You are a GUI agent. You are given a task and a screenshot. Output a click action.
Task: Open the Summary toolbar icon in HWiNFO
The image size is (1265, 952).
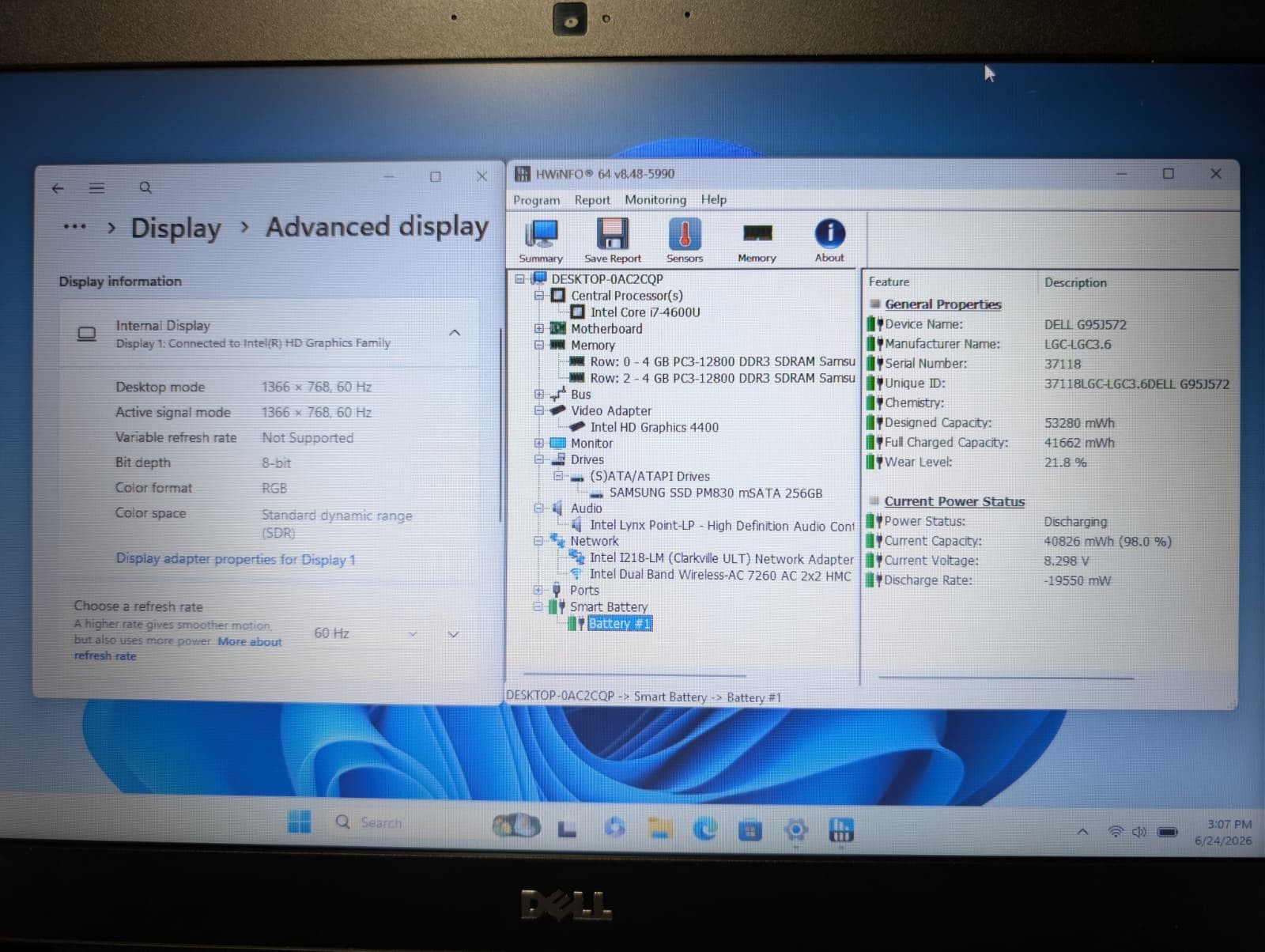pyautogui.click(x=542, y=240)
